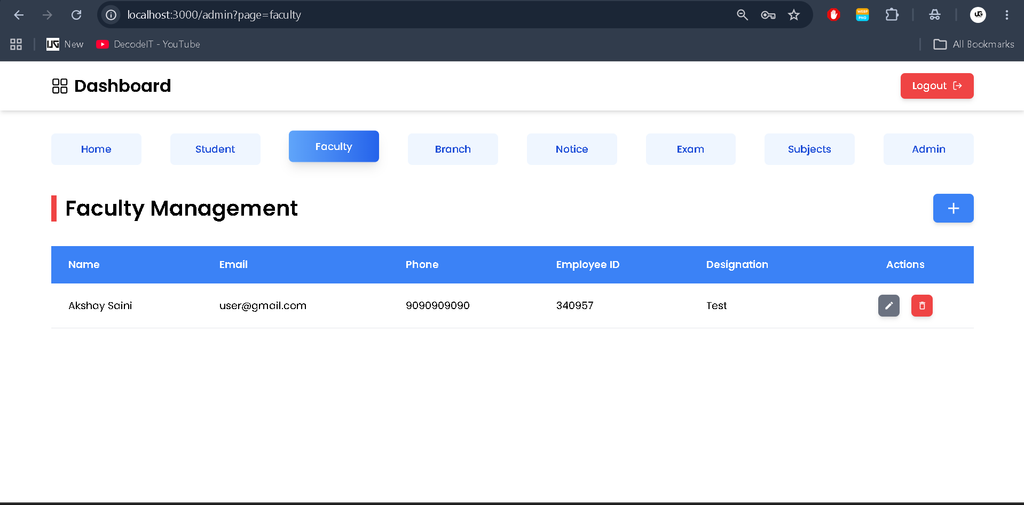Bookmark this page with the star
The image size is (1024, 505).
point(793,14)
